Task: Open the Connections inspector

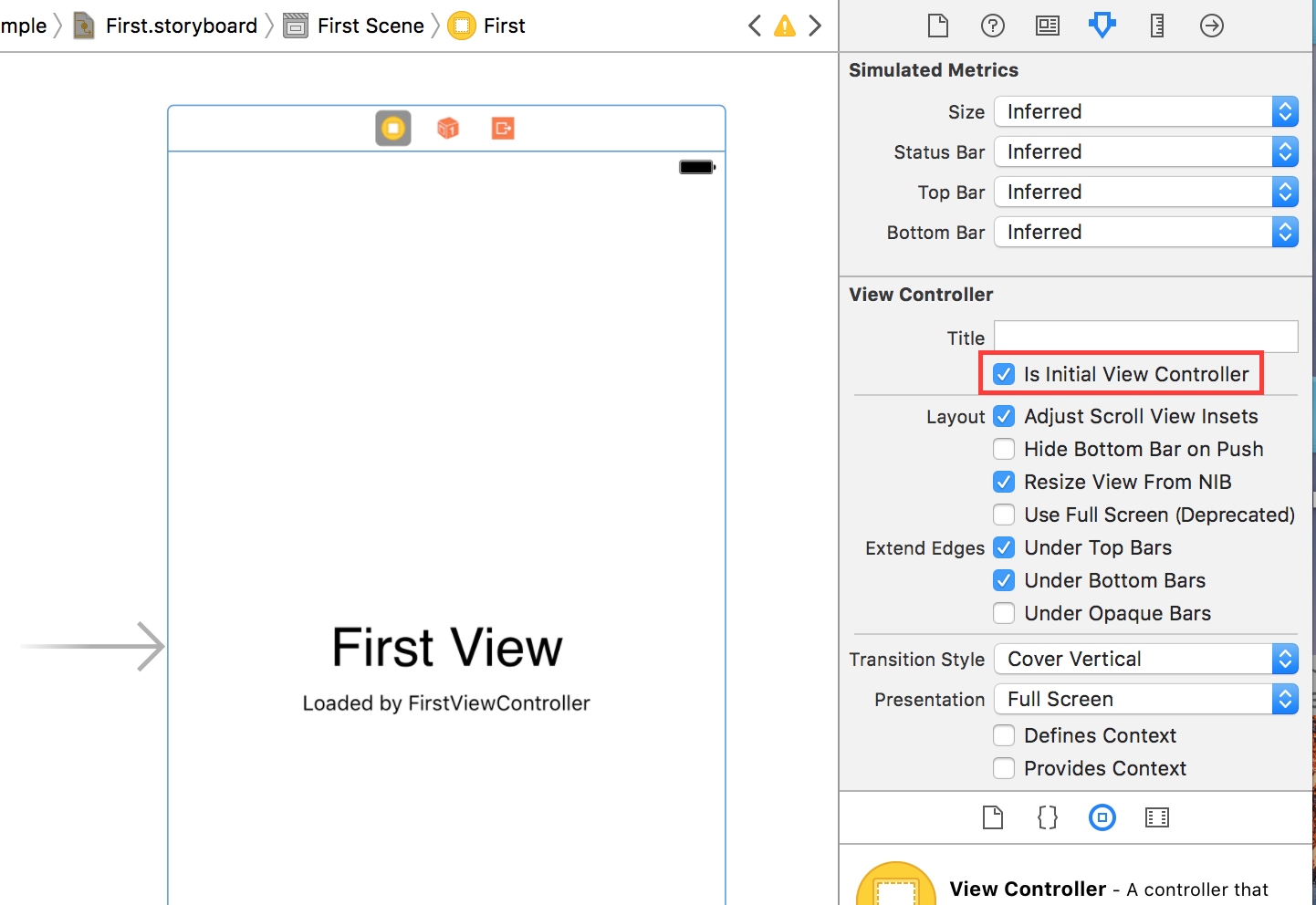Action: pyautogui.click(x=1212, y=26)
